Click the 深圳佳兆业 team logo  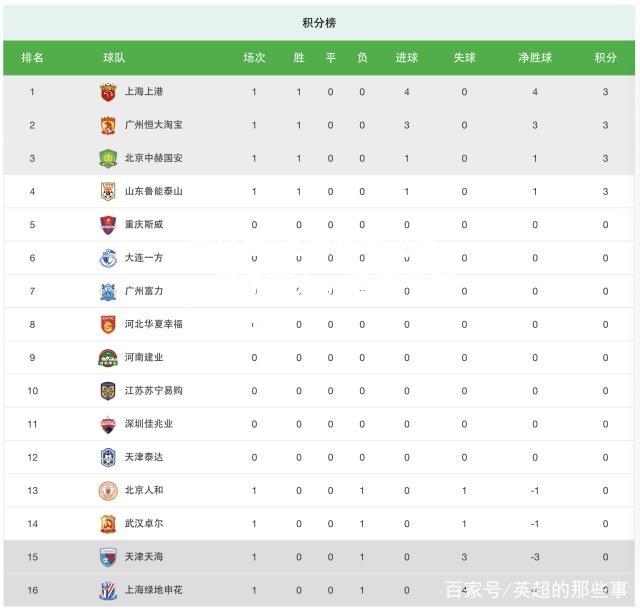(108, 424)
